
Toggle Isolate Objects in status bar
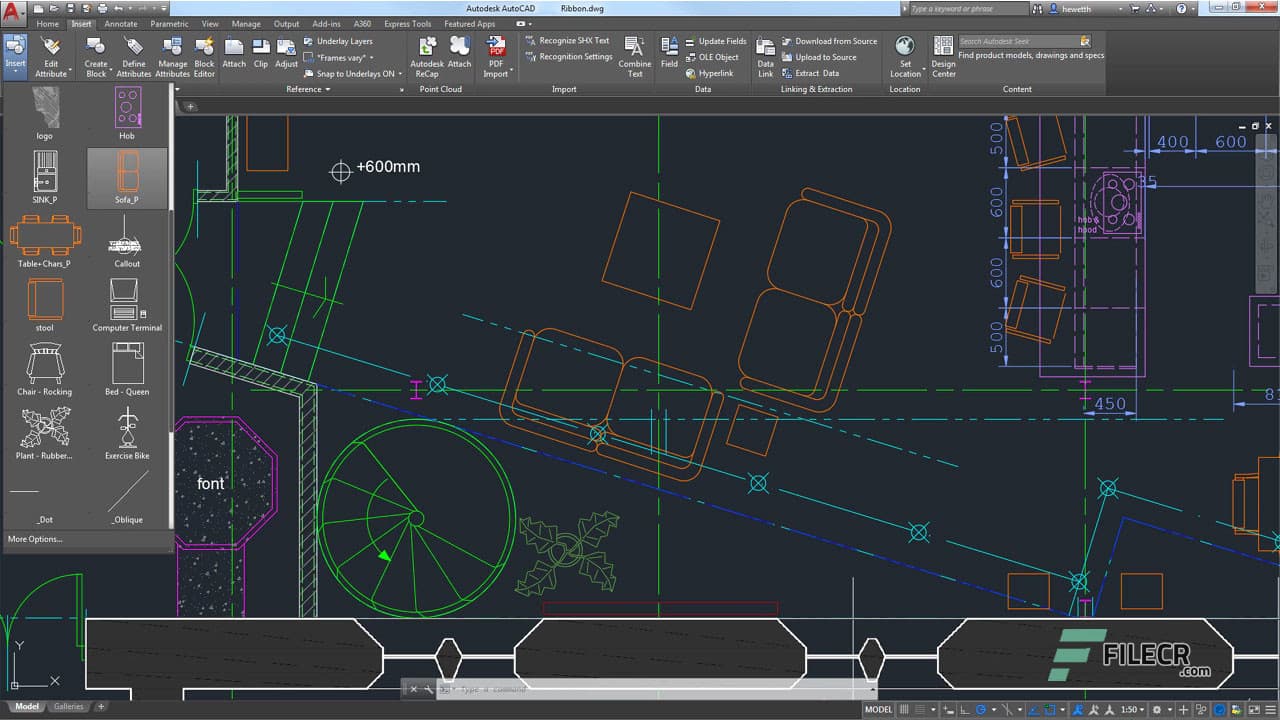tap(1201, 707)
